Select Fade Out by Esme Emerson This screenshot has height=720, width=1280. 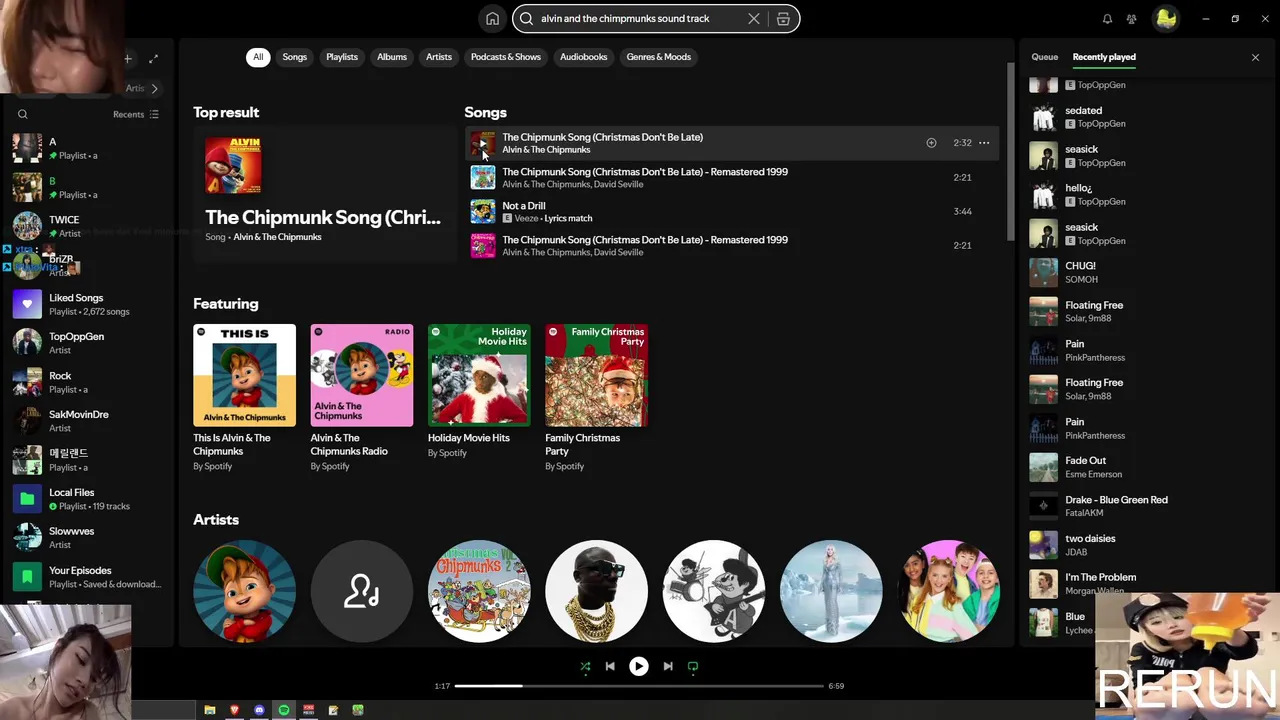[x=1145, y=467]
